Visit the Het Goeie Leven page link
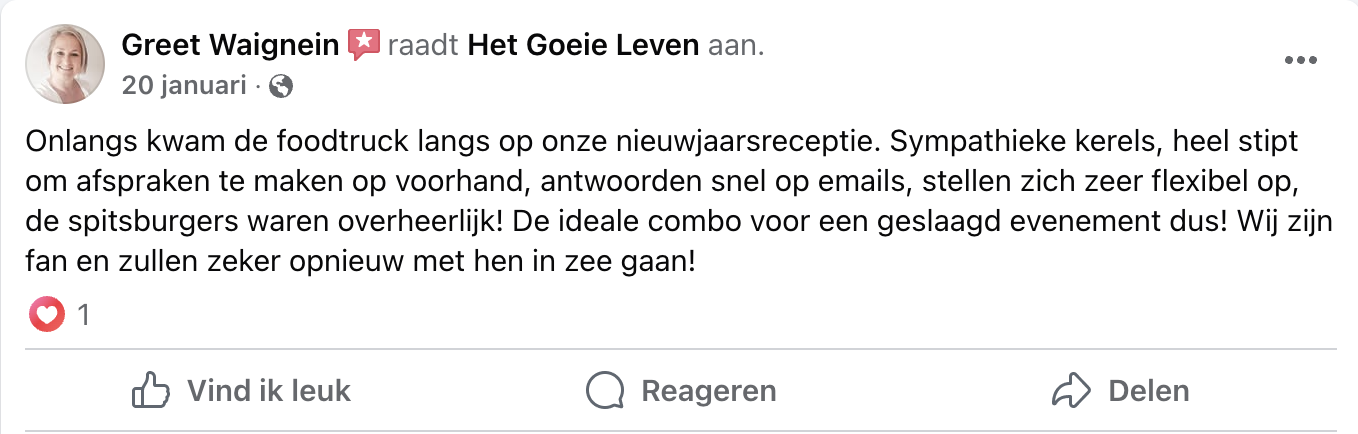The image size is (1358, 434). (x=584, y=45)
